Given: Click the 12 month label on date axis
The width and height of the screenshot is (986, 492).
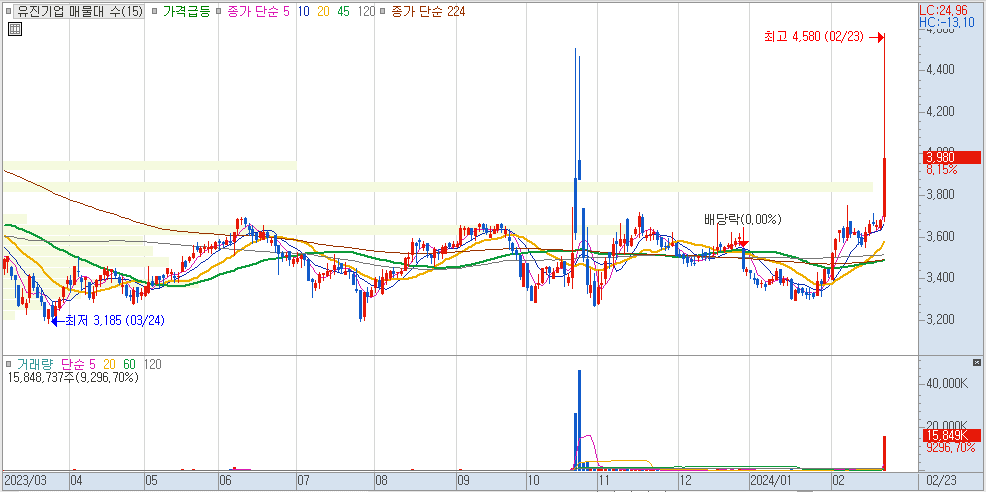Looking at the screenshot, I should tap(686, 480).
